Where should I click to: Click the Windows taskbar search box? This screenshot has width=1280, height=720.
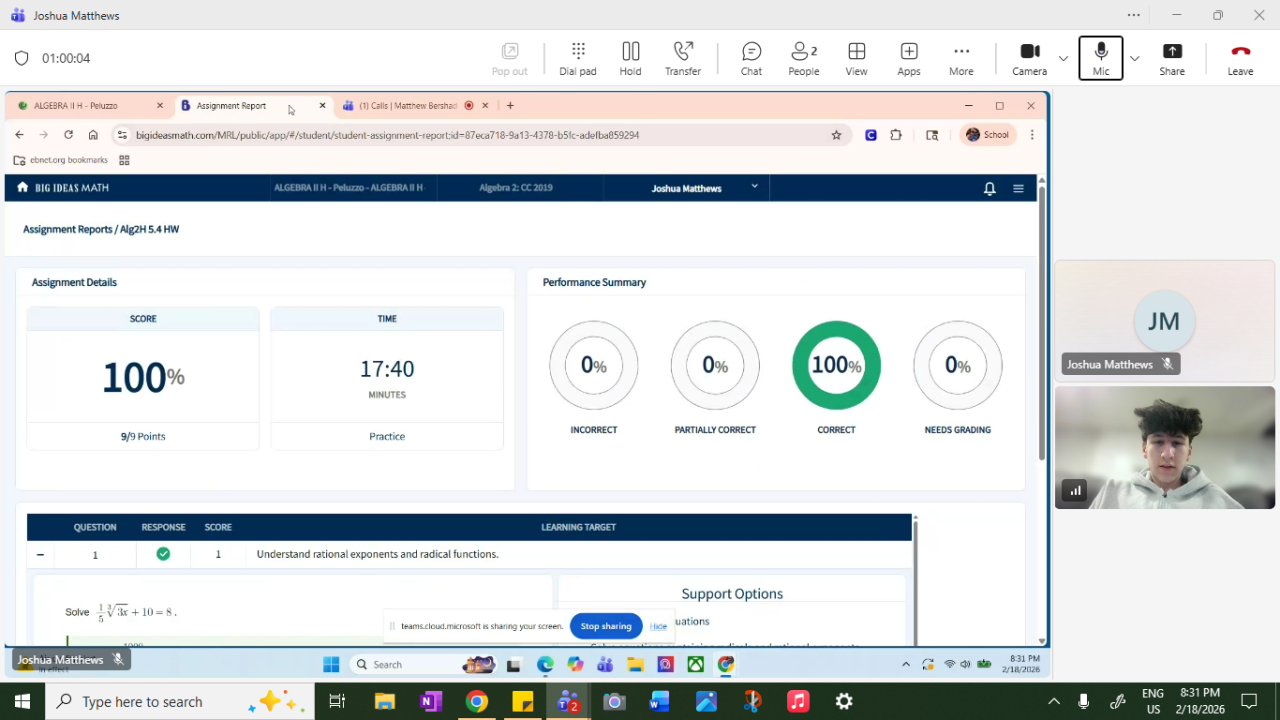[x=142, y=702]
